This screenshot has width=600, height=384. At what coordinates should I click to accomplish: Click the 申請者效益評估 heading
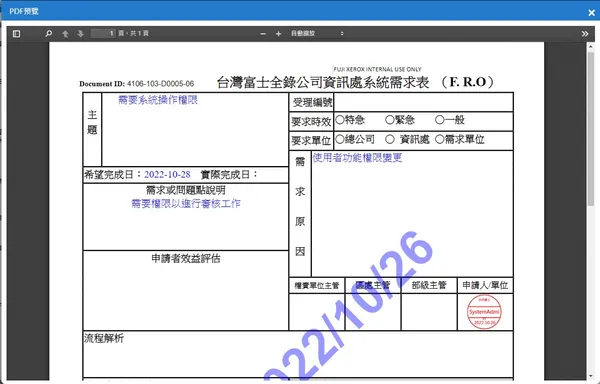point(186,259)
